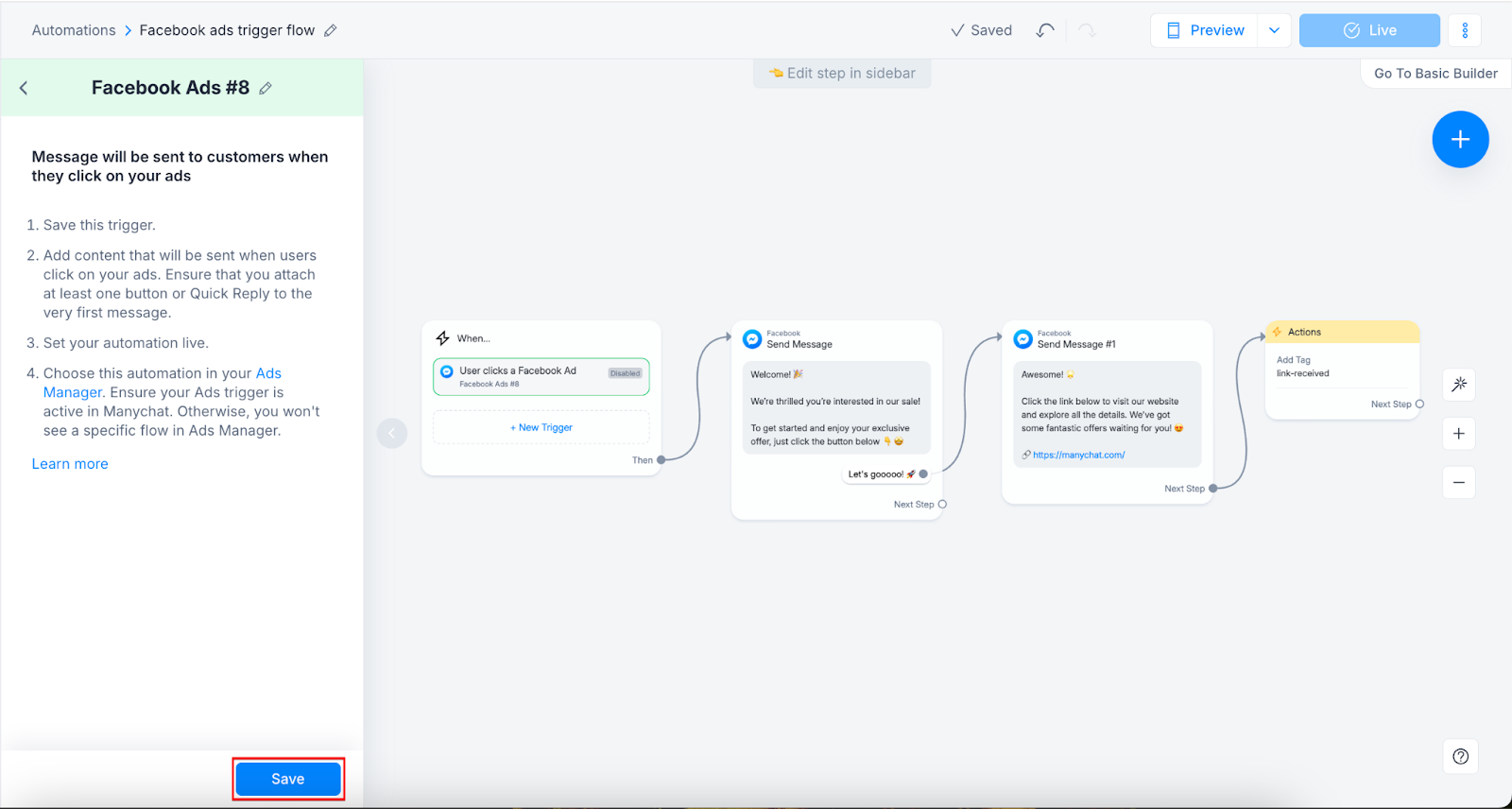The height and width of the screenshot is (809, 1512).
Task: Collapse sidebar with round arrow button
Action: click(x=392, y=434)
